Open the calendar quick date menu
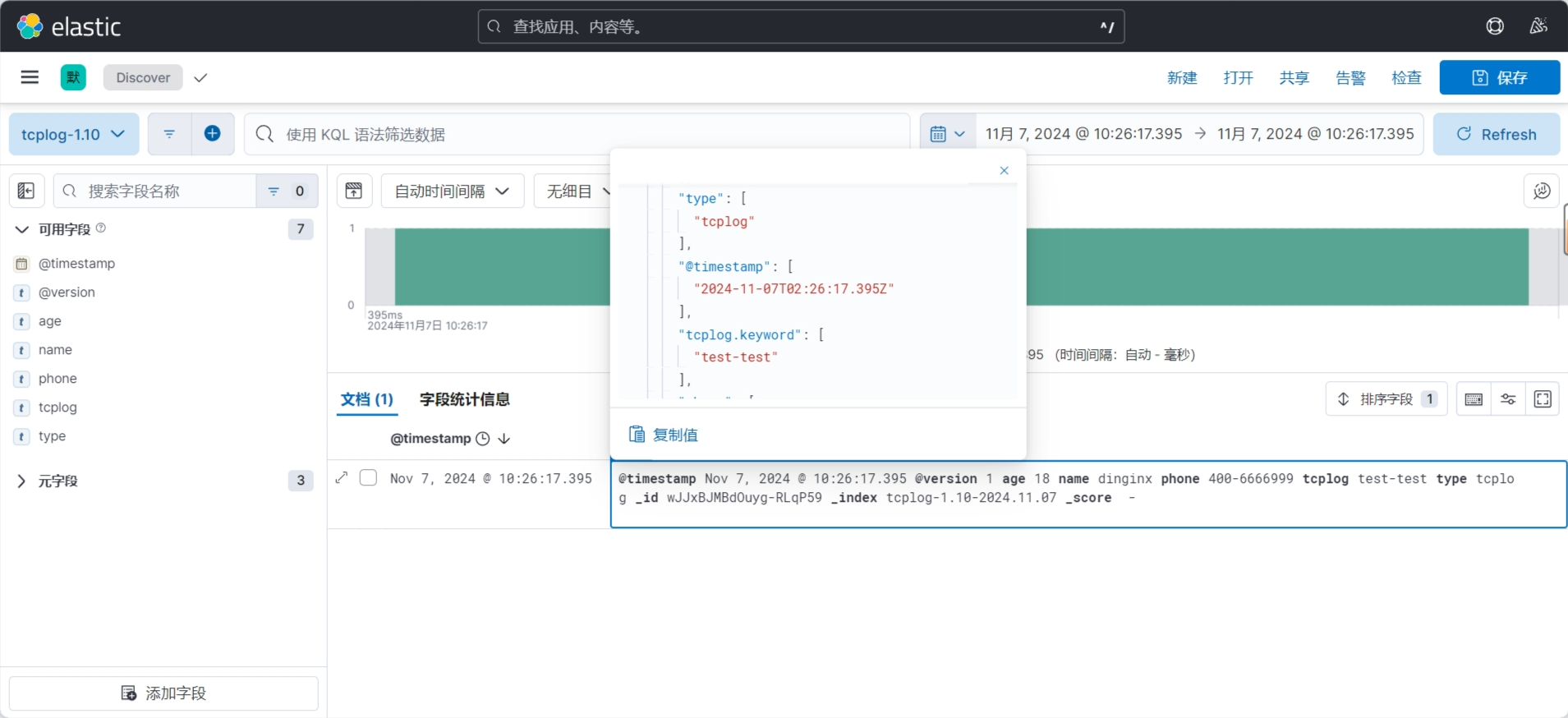The width and height of the screenshot is (1568, 718). [948, 134]
